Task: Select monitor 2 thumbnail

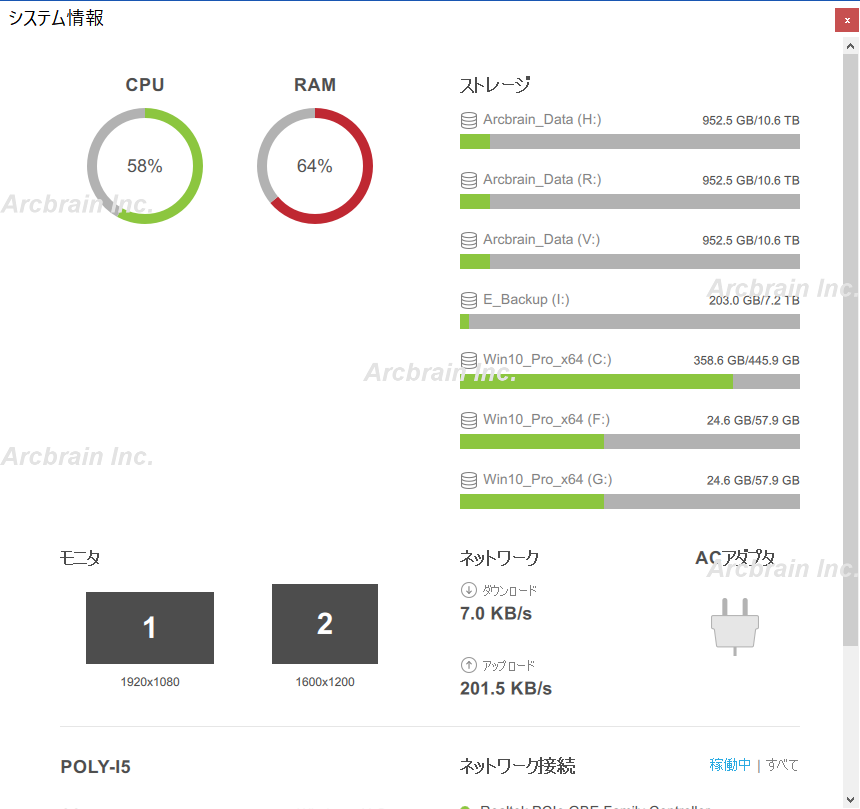Action: 325,624
